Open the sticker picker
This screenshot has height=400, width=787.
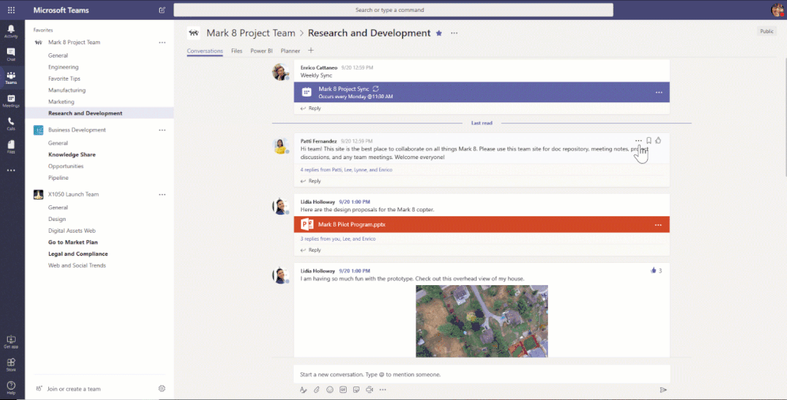coord(356,389)
